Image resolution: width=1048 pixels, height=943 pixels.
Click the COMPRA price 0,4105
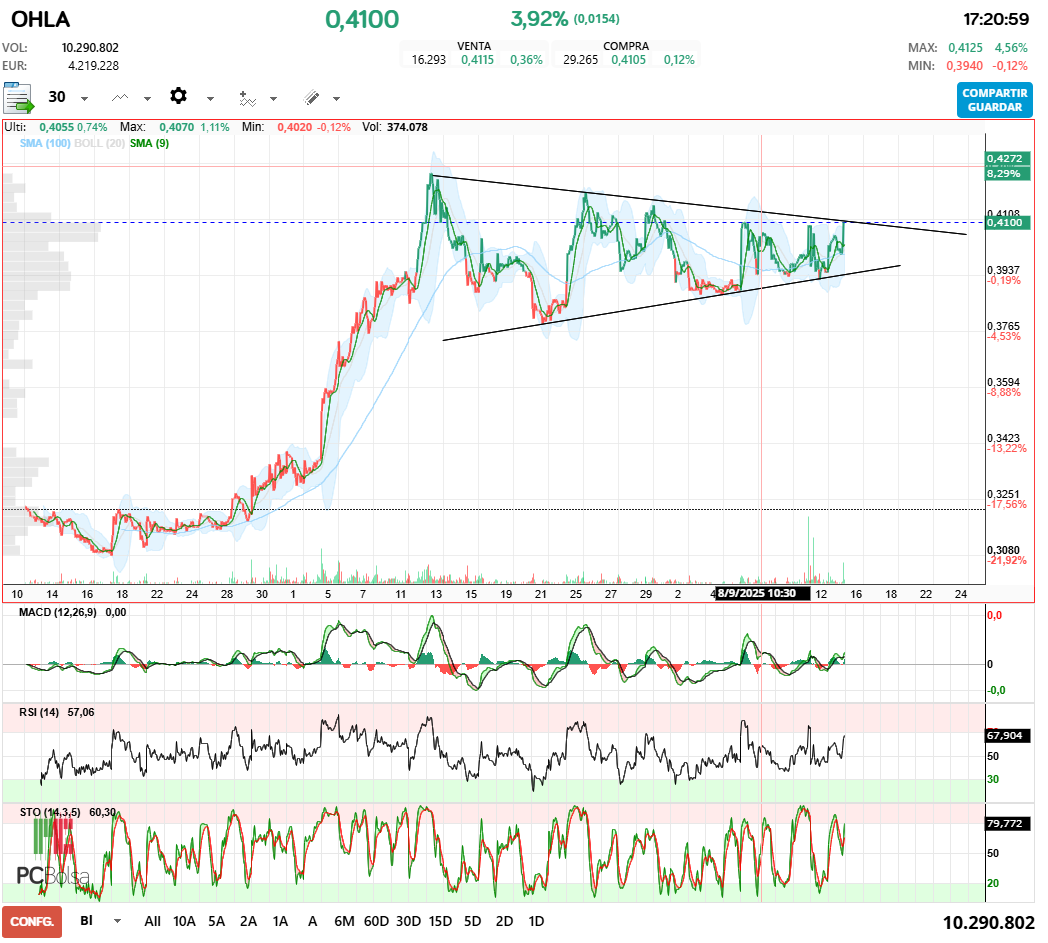(x=628, y=59)
